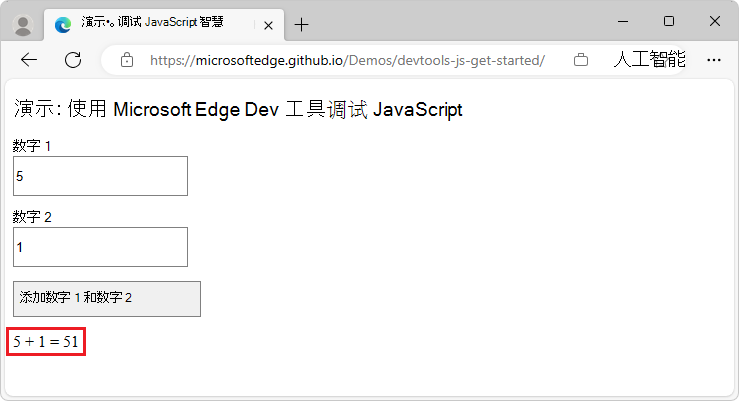Open the briefcase icon in address bar
This screenshot has height=401, width=739.
[x=581, y=60]
